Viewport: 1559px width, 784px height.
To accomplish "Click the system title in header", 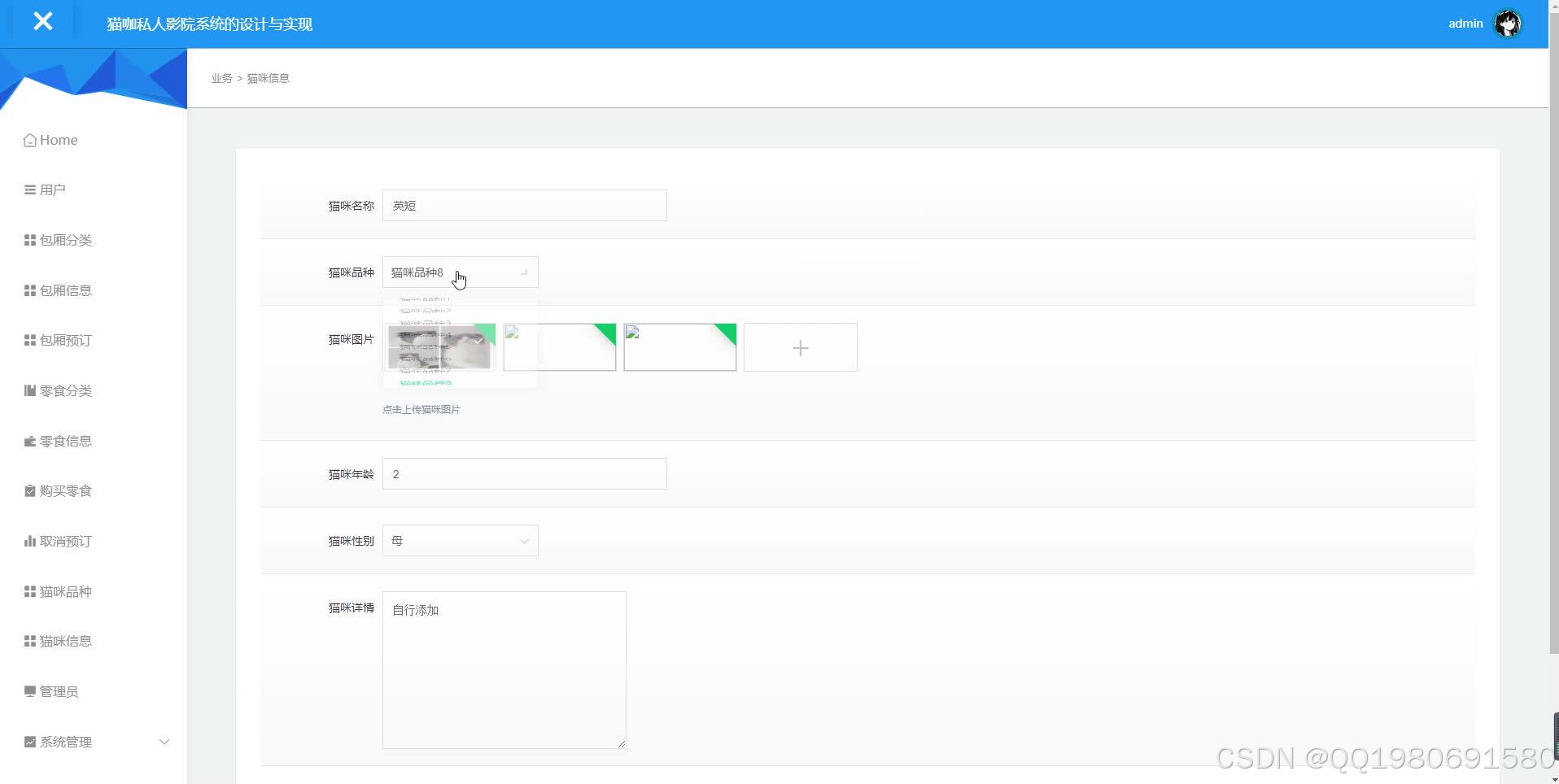I will [210, 24].
